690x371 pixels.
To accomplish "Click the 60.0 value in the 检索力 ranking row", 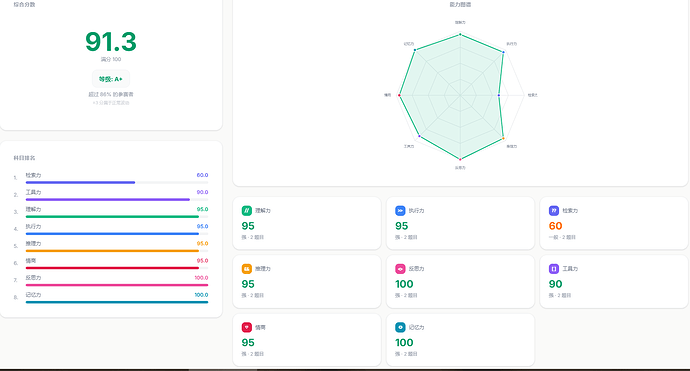I will (202, 175).
